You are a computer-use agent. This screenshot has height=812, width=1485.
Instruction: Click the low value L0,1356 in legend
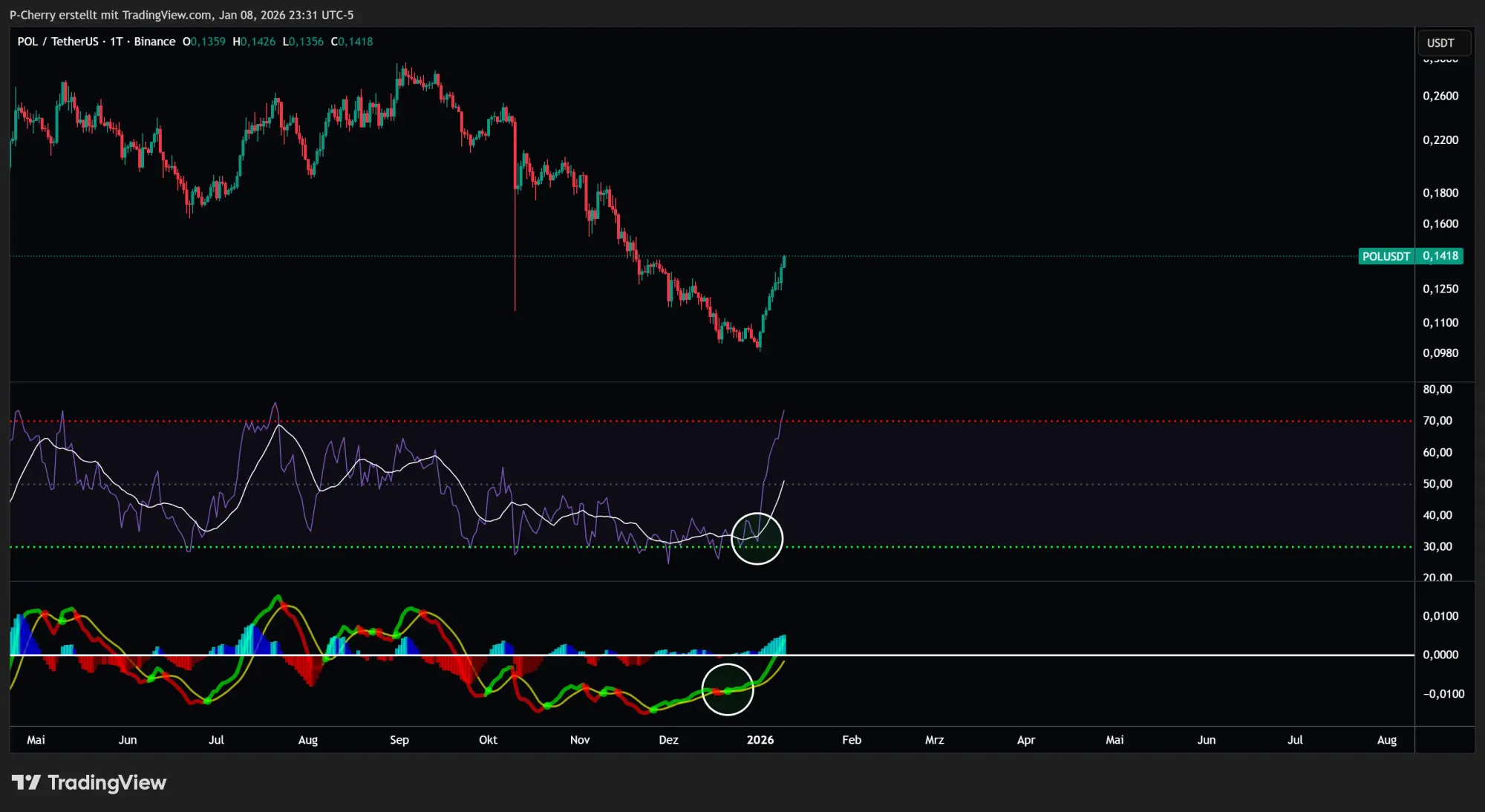[302, 42]
